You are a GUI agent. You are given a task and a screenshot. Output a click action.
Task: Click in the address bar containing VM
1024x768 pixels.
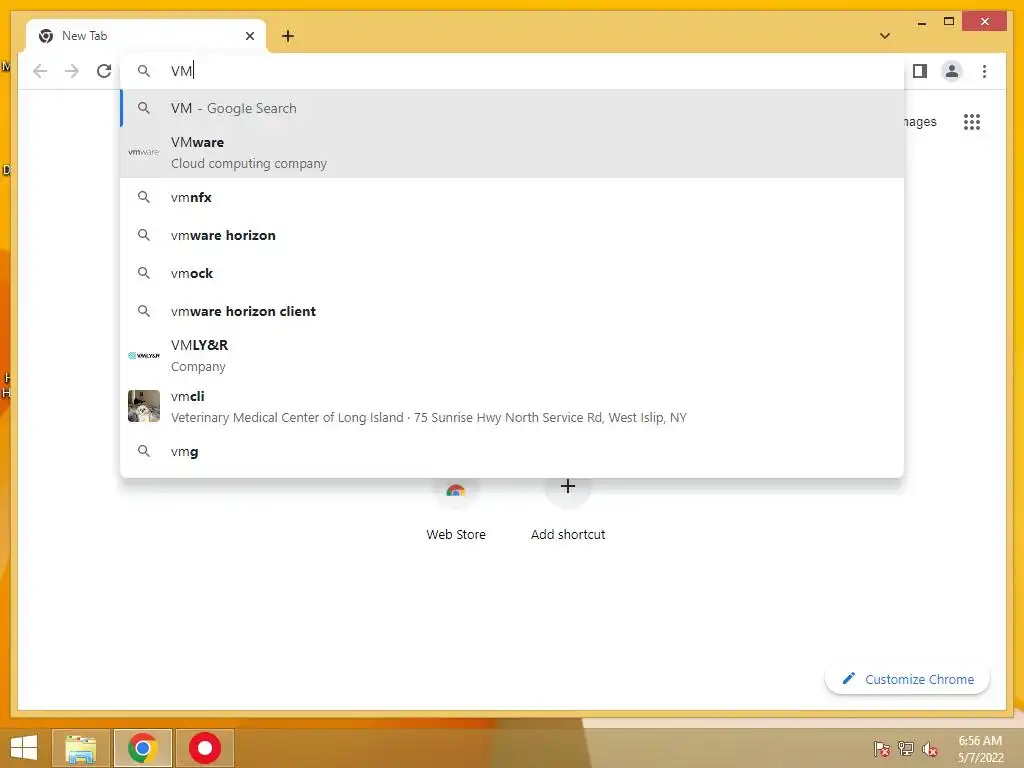pos(512,71)
